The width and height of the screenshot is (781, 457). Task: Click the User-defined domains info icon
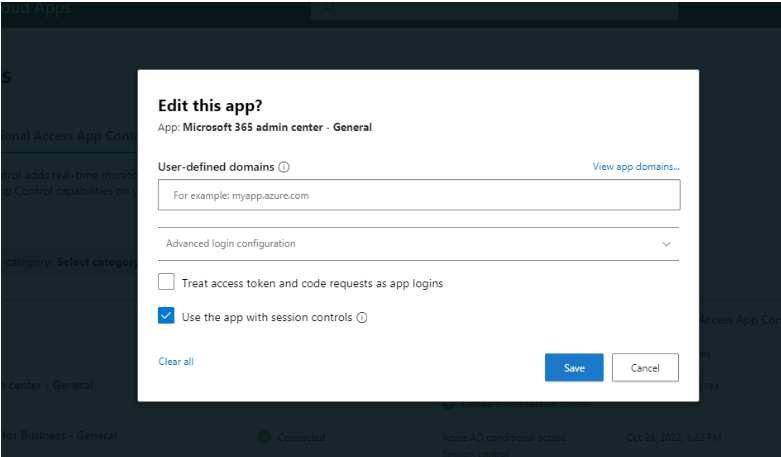pos(284,167)
